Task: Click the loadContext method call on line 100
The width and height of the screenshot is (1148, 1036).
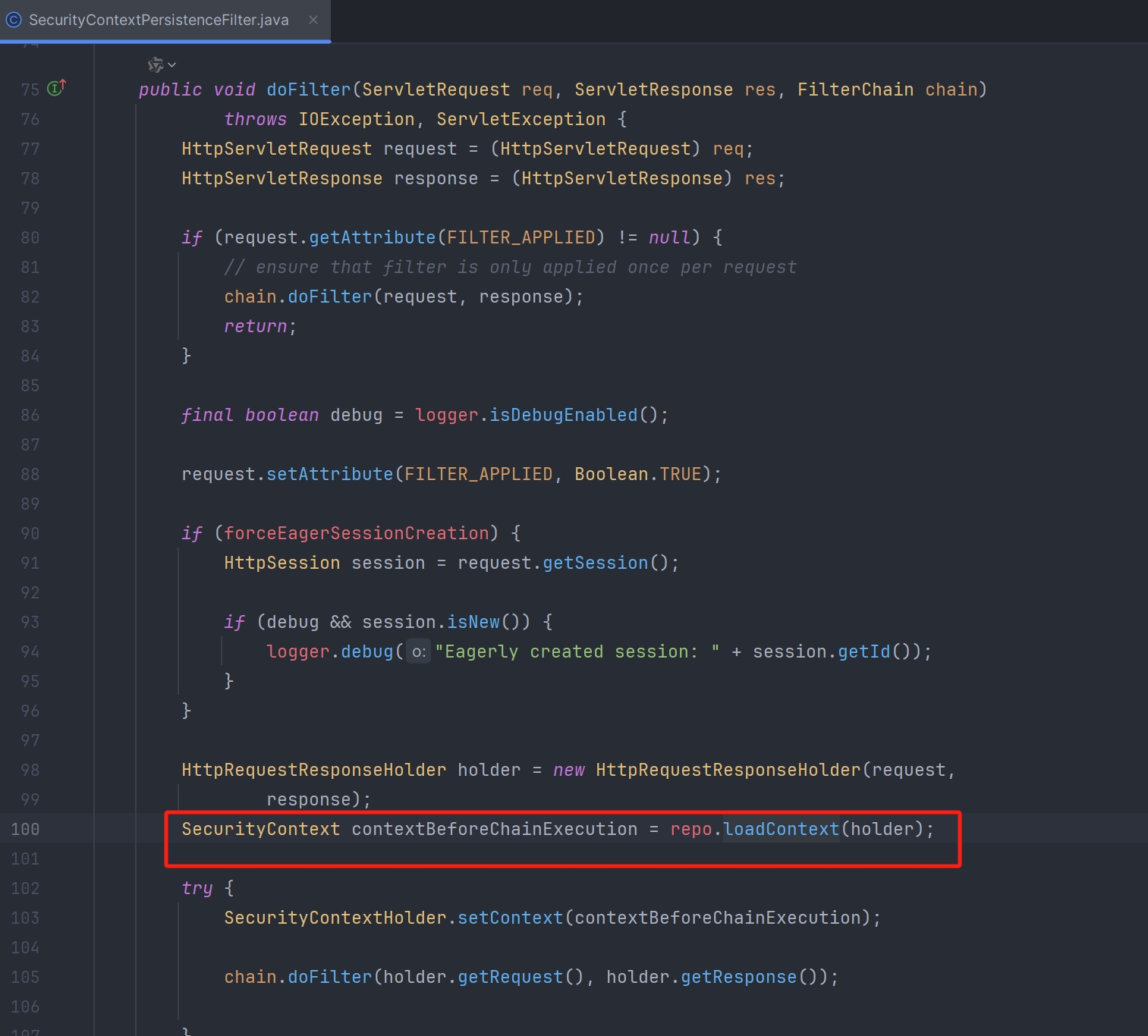Action: point(781,829)
